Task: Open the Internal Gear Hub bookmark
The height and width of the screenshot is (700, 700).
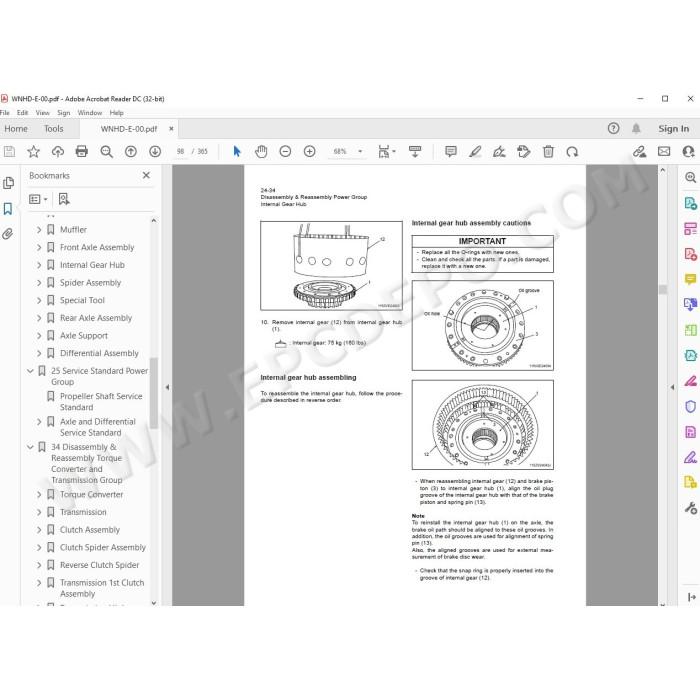Action: click(92, 265)
